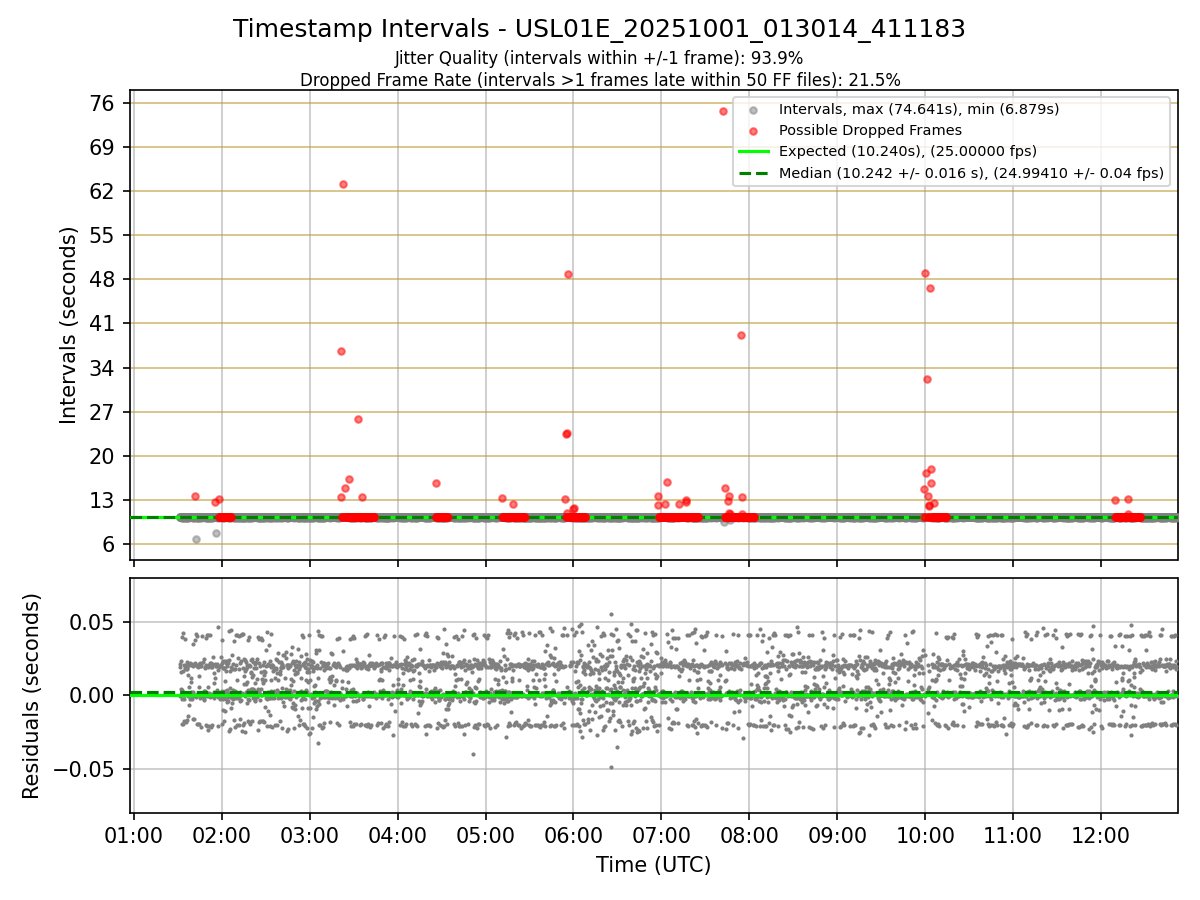Screen dimensions: 1200x900
Task: Click the highest red outlier near 74 seconds
Action: coord(723,111)
